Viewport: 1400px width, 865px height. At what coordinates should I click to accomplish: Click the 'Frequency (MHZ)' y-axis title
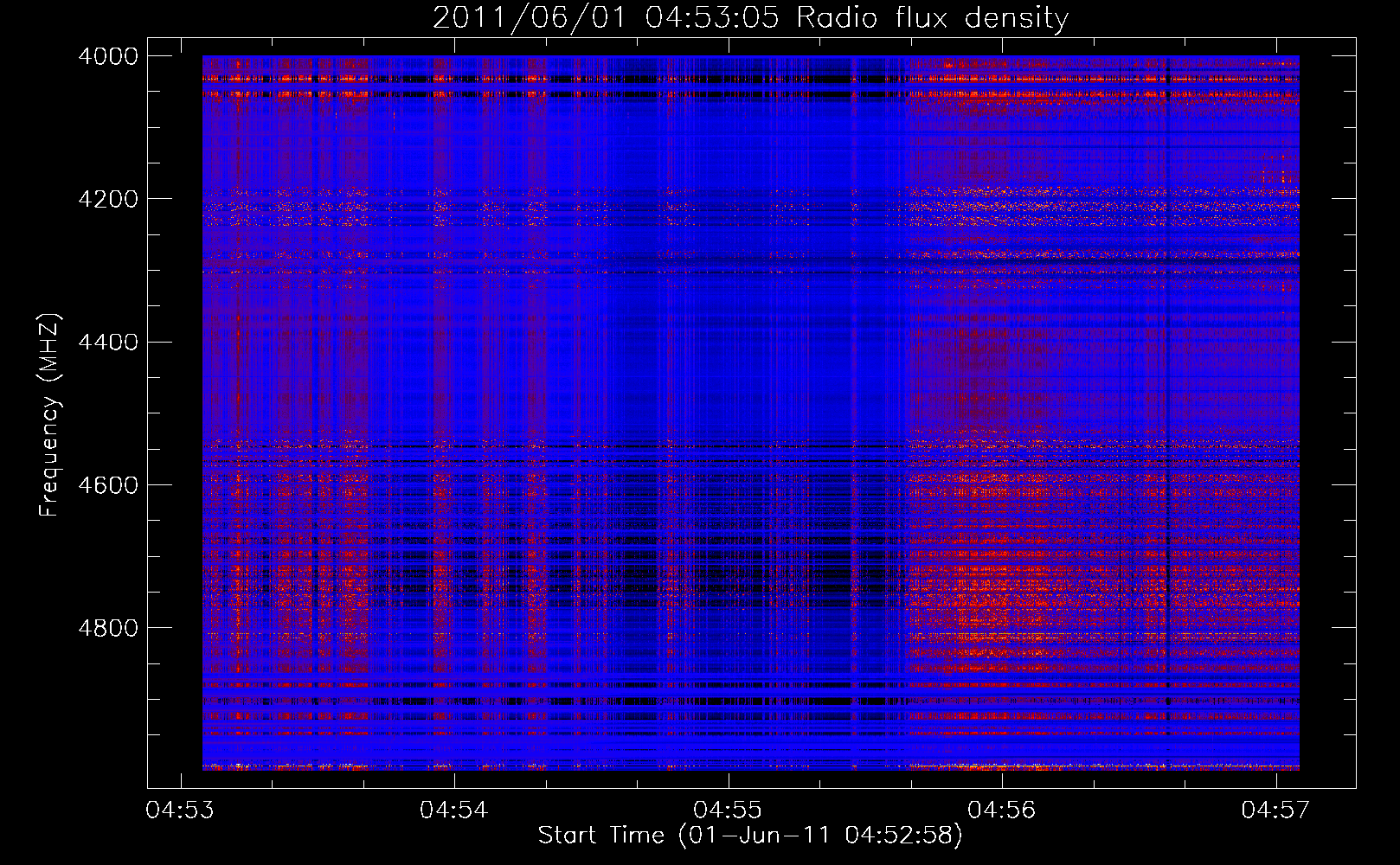49,415
